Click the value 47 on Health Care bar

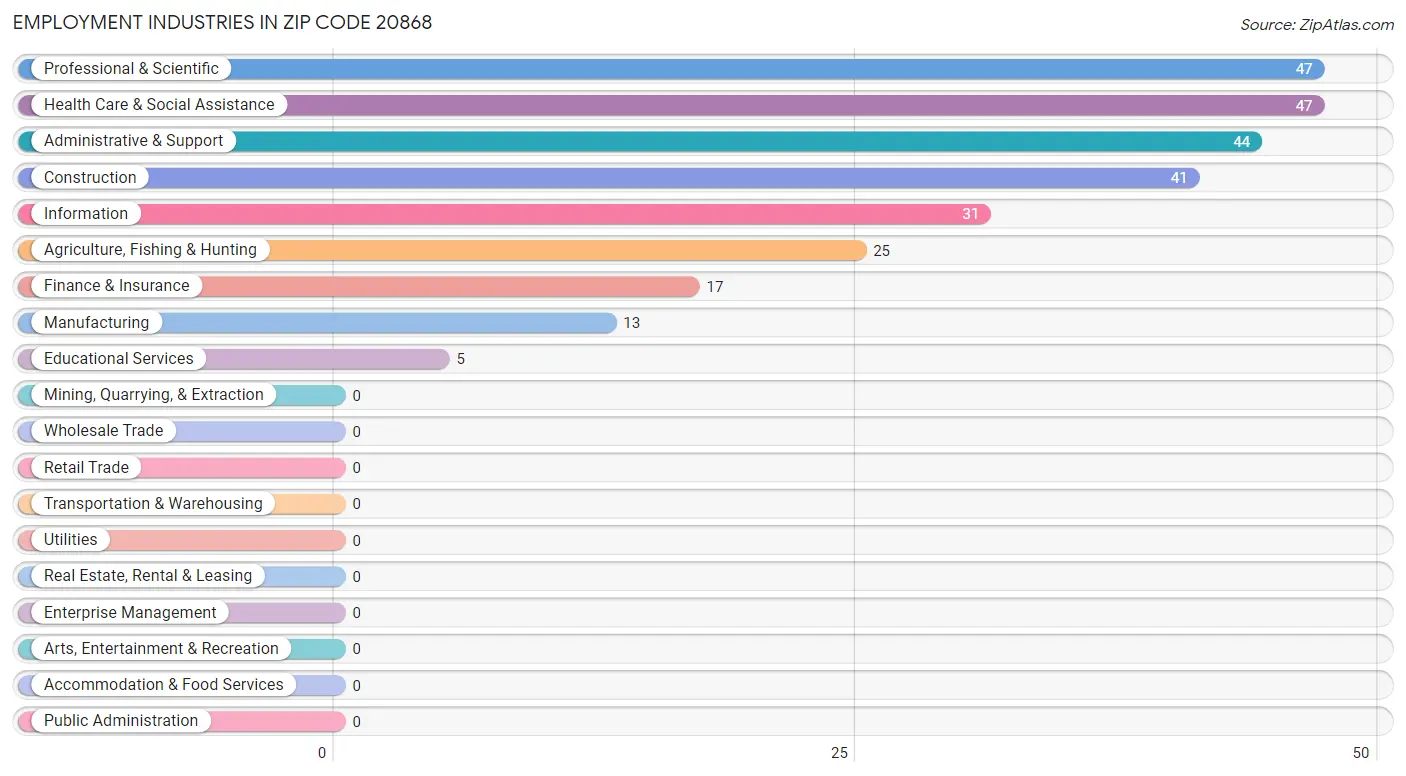[x=1304, y=105]
